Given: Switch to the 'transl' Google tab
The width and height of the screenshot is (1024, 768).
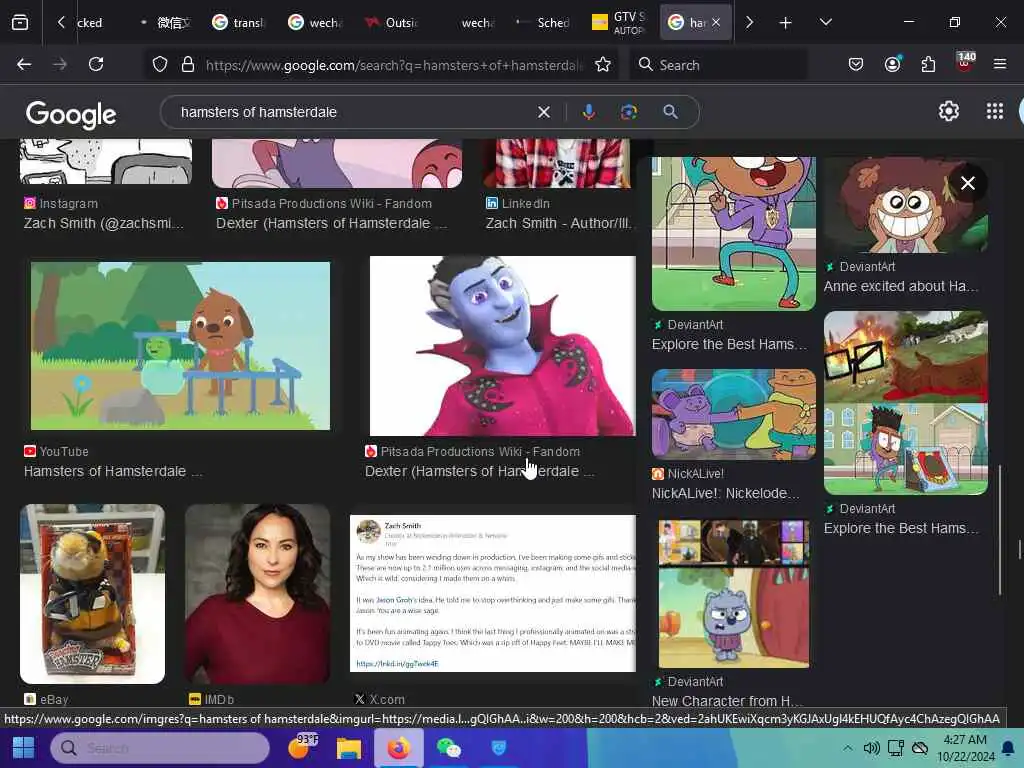Looking at the screenshot, I should [238, 23].
